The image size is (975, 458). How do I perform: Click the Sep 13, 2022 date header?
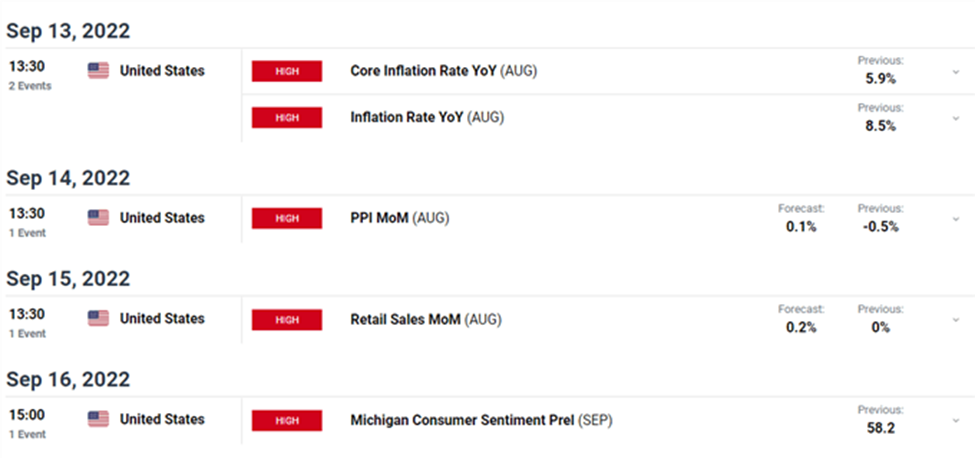(68, 32)
